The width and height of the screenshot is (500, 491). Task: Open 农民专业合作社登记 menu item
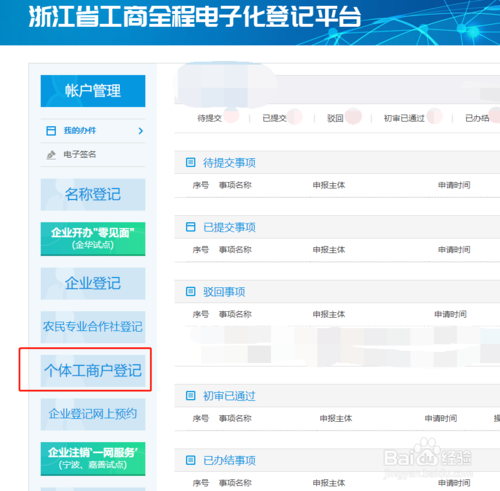(x=93, y=327)
